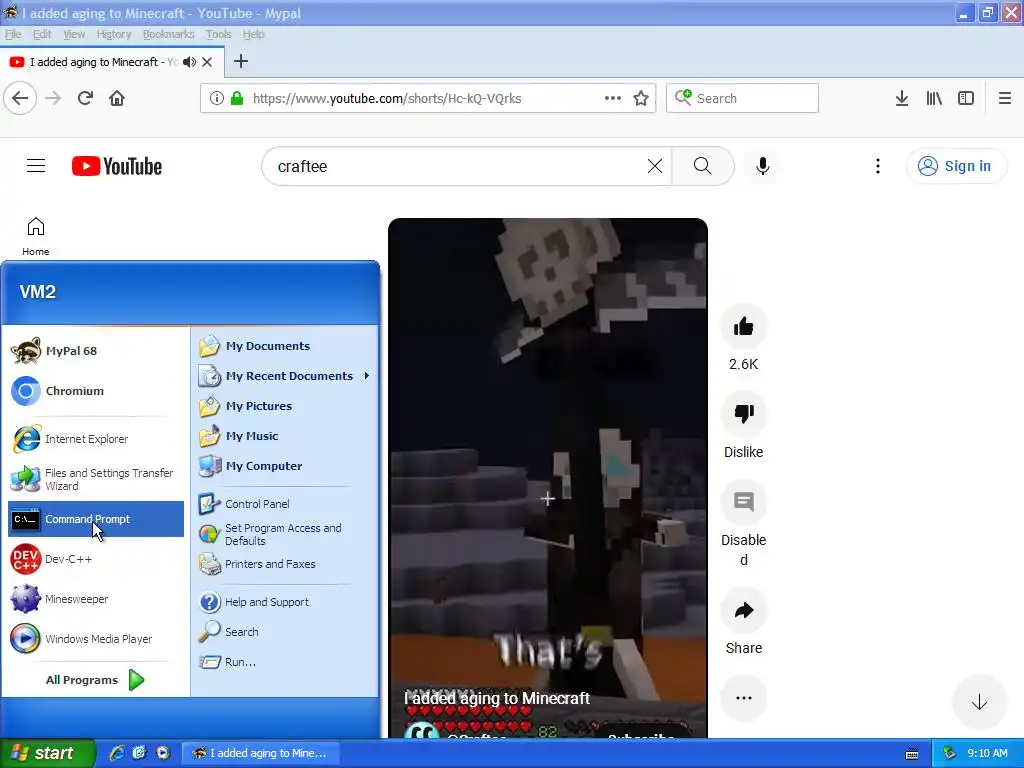Viewport: 1024px width, 768px height.
Task: Share the short using the arrow icon
Action: click(x=743, y=611)
